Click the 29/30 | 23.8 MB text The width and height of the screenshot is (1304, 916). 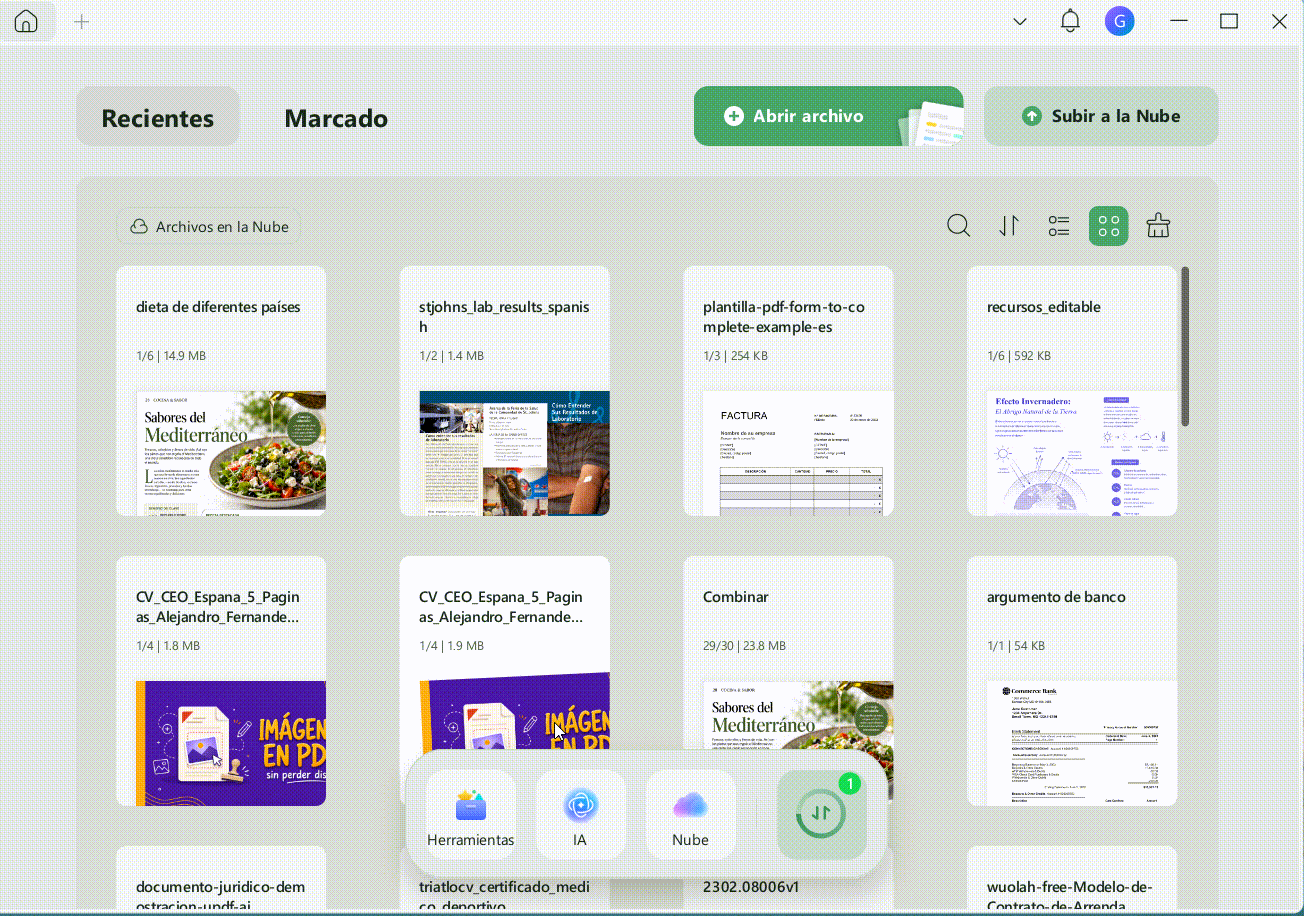click(744, 646)
